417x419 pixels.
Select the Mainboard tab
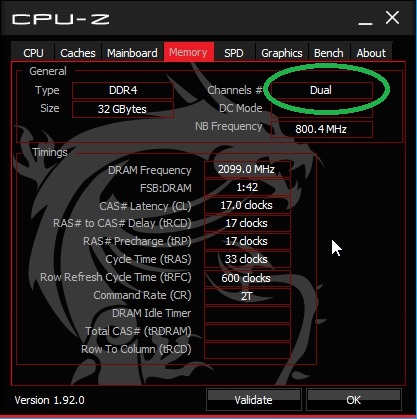coord(132,53)
